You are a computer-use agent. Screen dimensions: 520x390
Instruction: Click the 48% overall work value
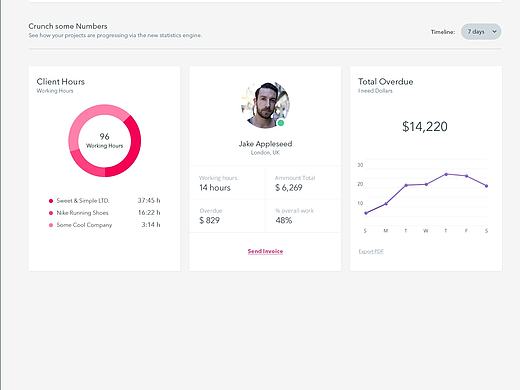tap(284, 220)
